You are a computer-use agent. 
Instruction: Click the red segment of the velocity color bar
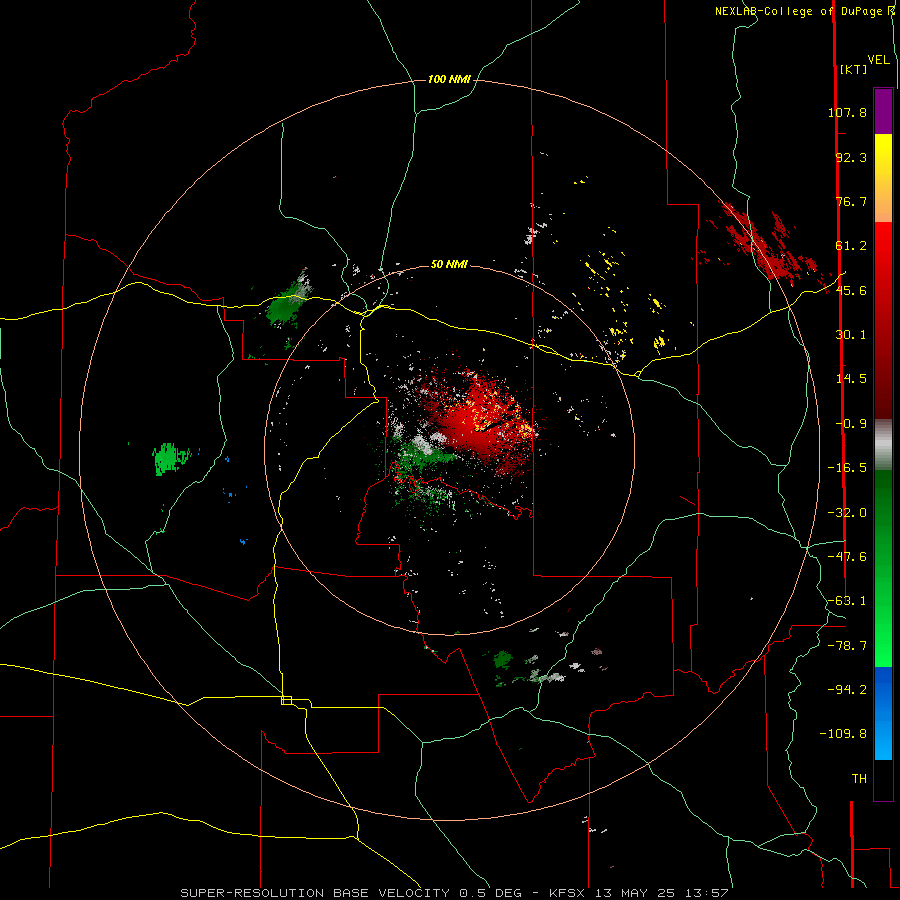tap(883, 320)
